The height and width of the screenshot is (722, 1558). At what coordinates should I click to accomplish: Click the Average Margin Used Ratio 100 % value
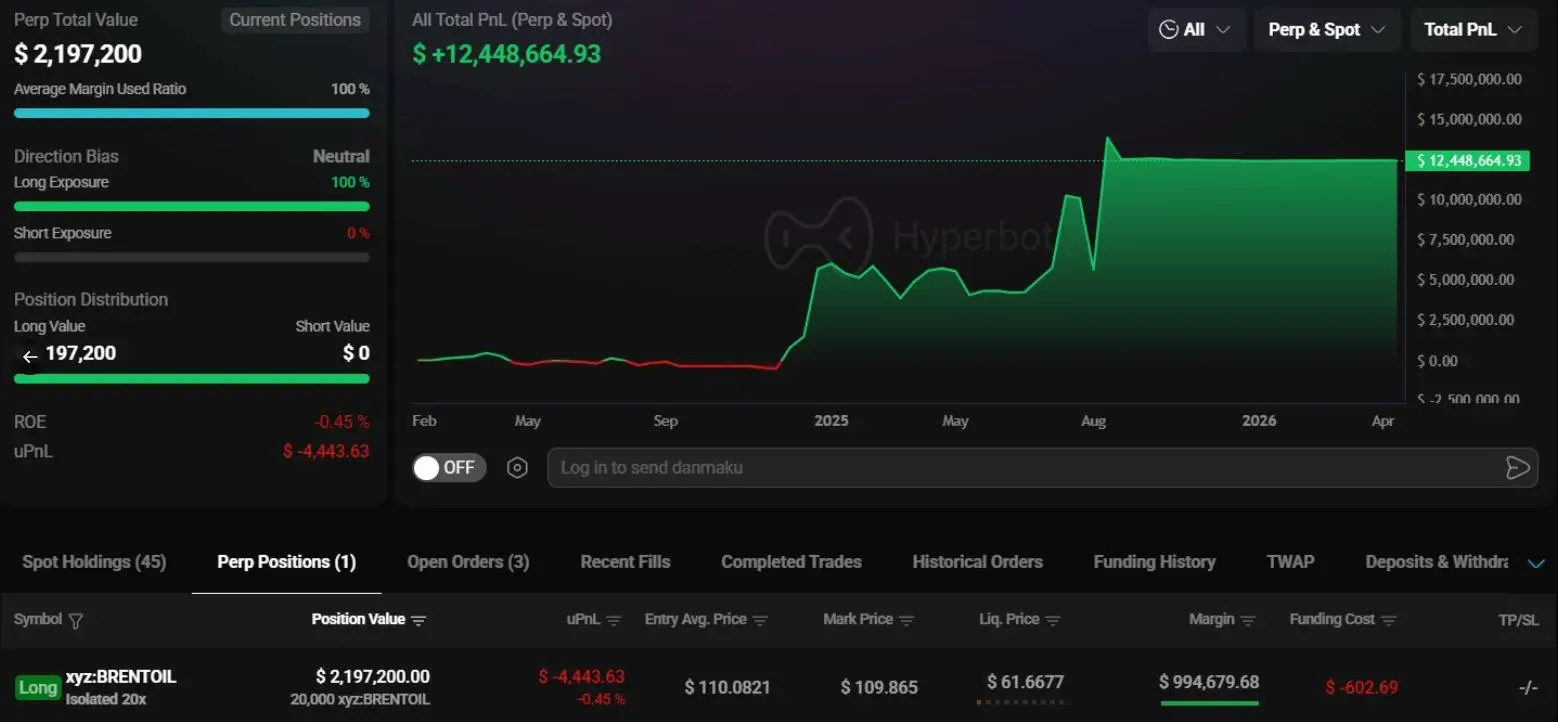(x=350, y=89)
